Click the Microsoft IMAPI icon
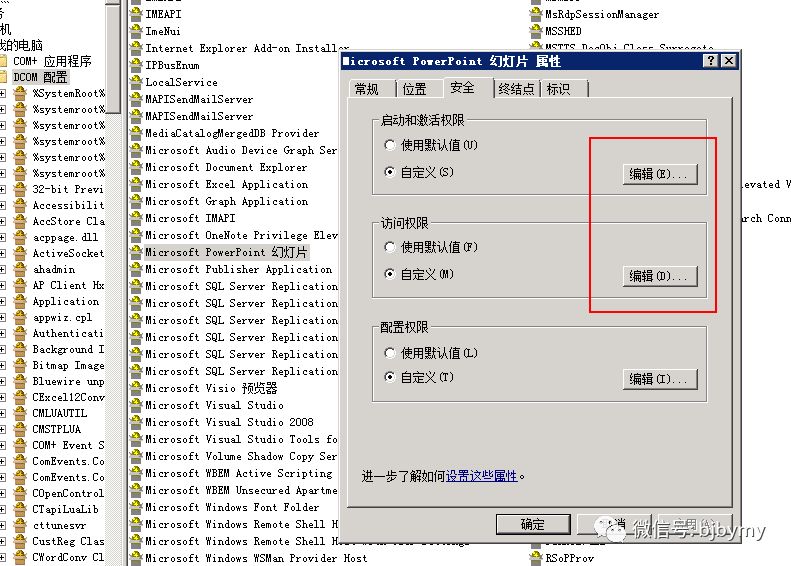 coord(136,218)
